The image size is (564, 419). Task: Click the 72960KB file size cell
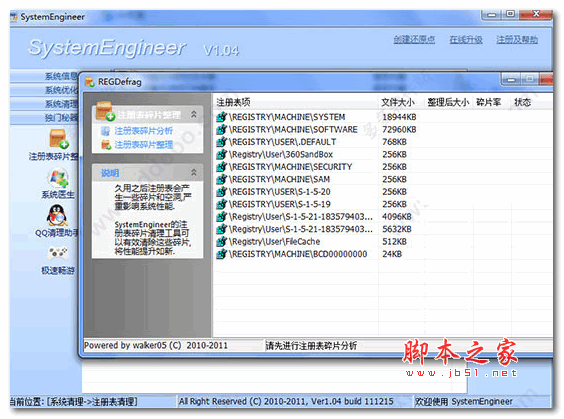click(399, 129)
